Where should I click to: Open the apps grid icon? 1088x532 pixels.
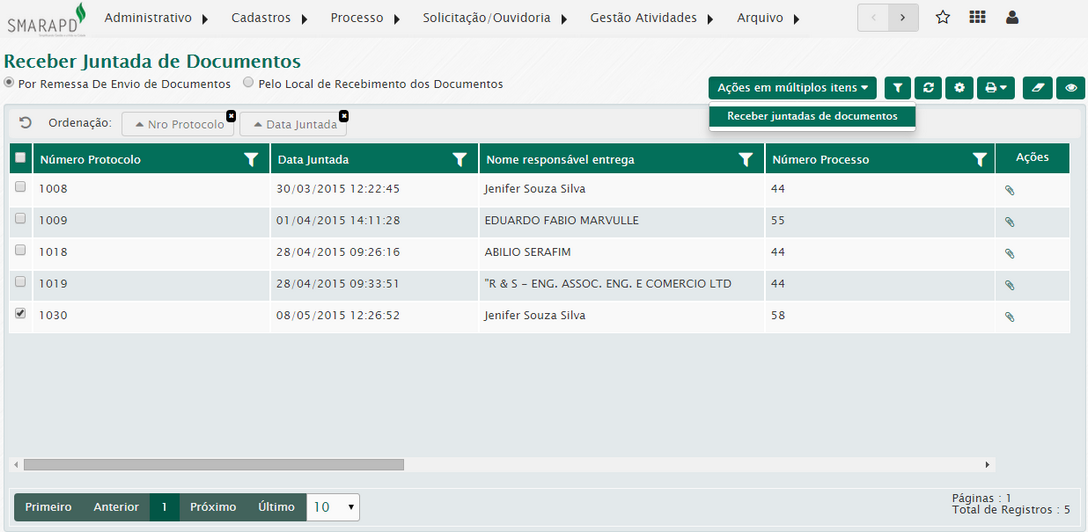[x=977, y=17]
